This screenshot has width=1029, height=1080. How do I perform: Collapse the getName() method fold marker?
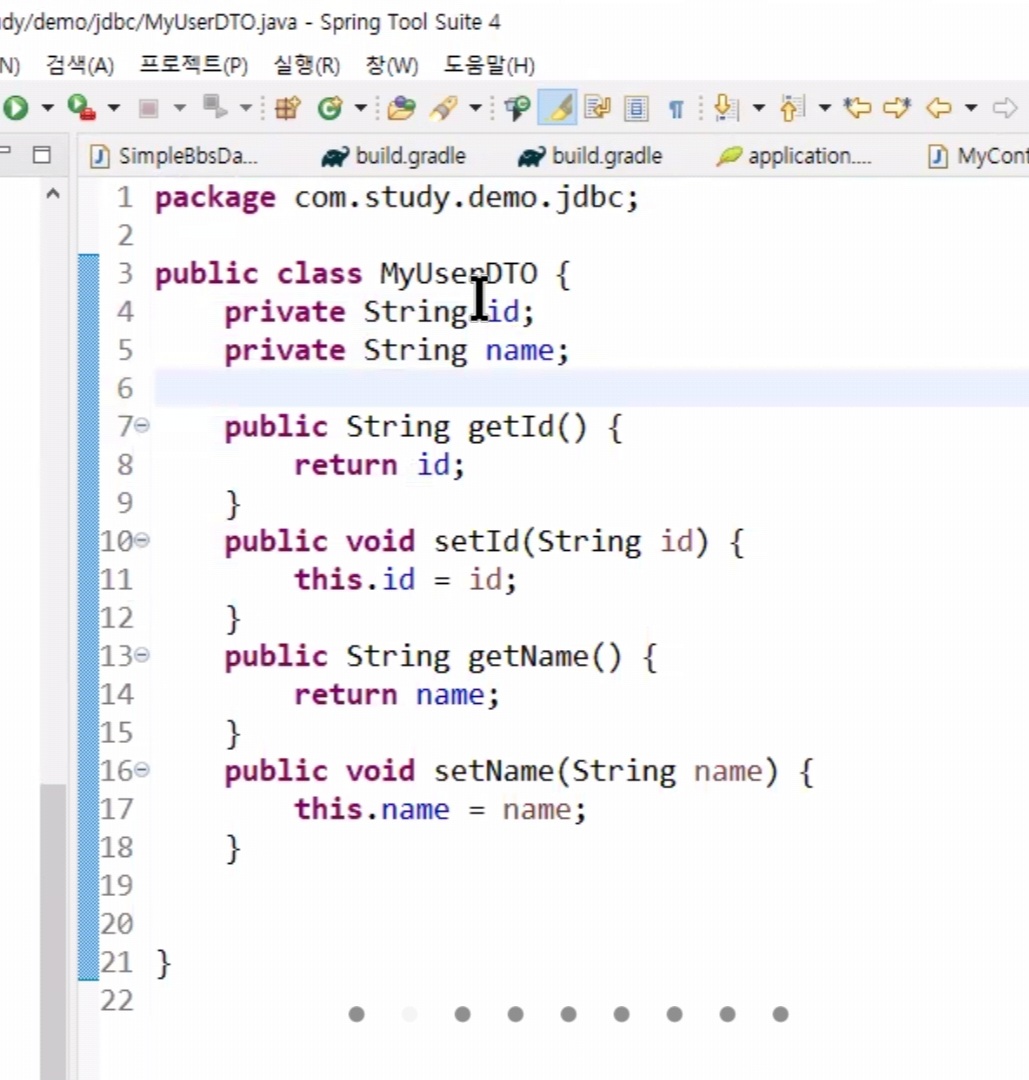[142, 655]
